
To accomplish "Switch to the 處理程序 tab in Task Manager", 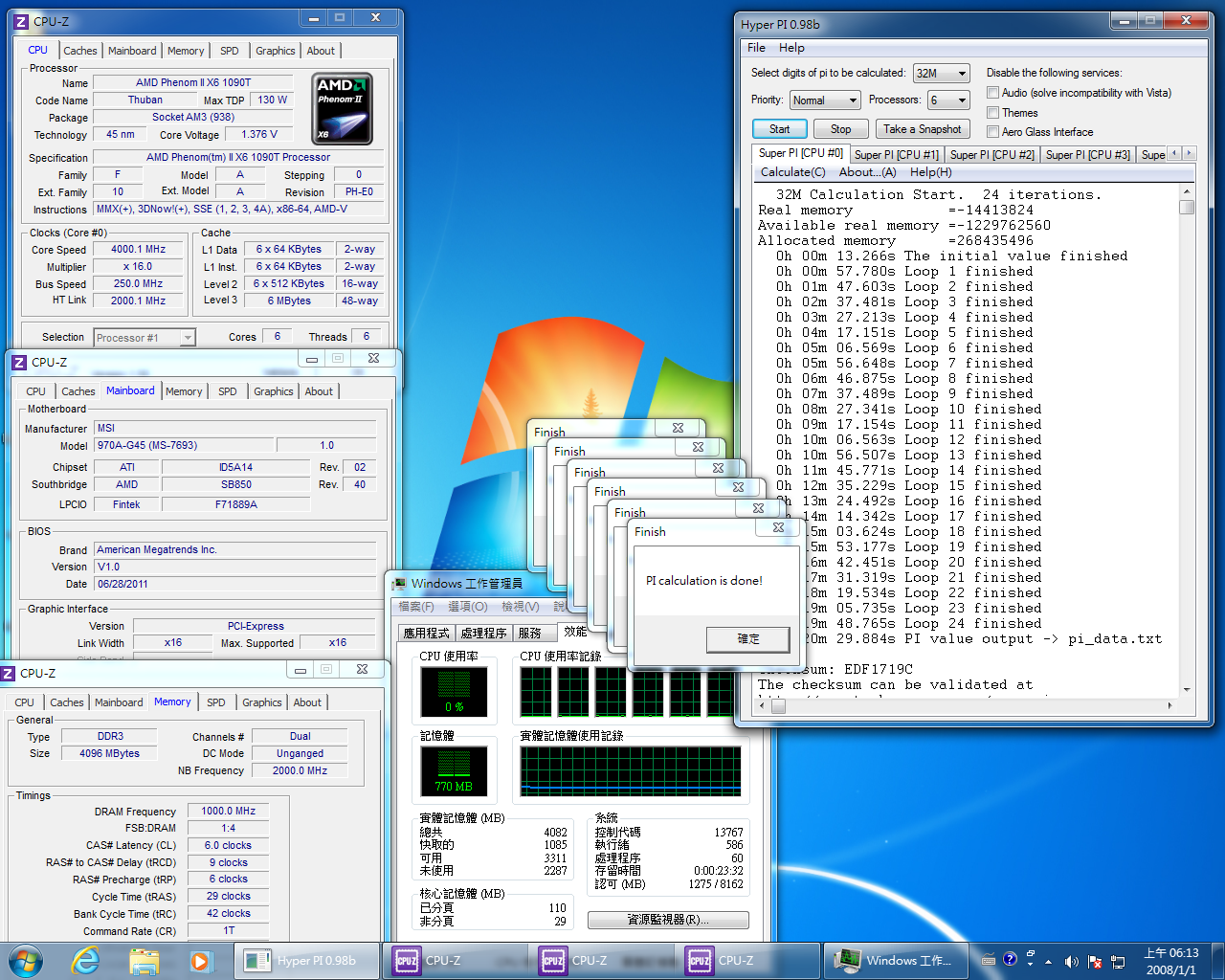I will coord(483,633).
